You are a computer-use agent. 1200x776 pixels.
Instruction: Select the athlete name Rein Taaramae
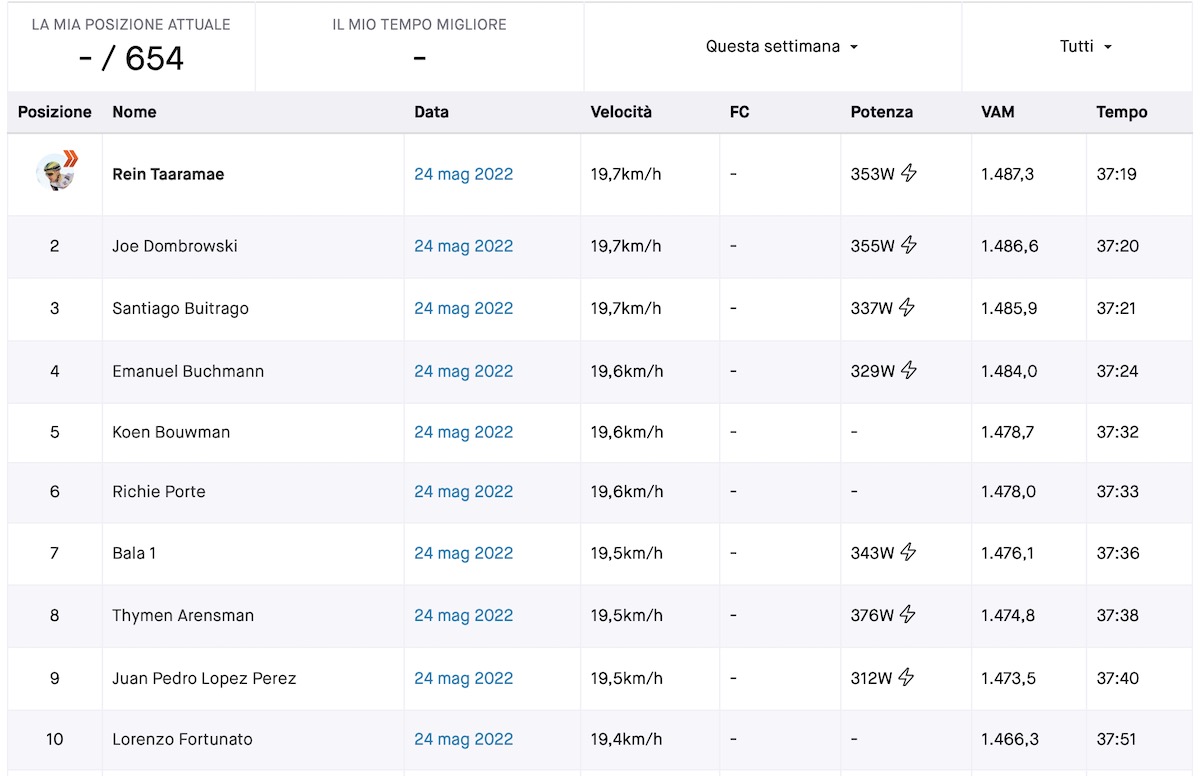click(168, 174)
